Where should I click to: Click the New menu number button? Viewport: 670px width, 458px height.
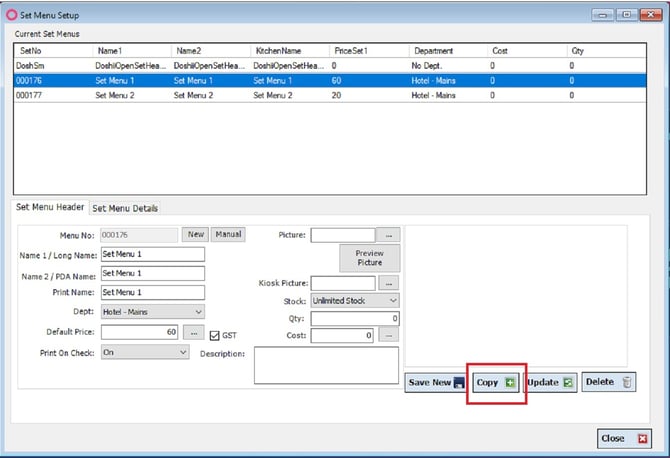(195, 234)
